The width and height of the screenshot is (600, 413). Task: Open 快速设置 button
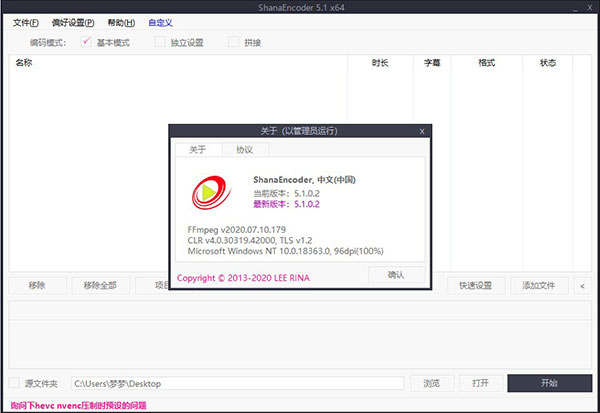476,286
